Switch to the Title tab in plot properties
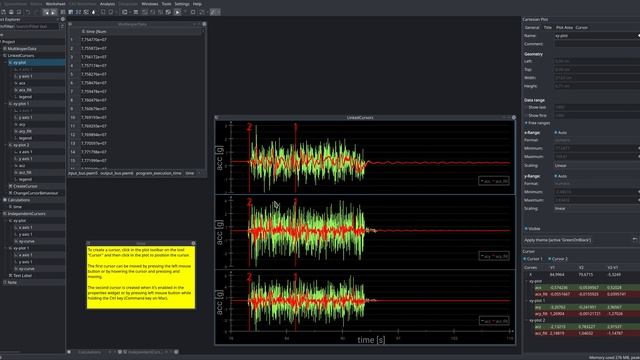The height and width of the screenshot is (360, 640). coord(547,27)
